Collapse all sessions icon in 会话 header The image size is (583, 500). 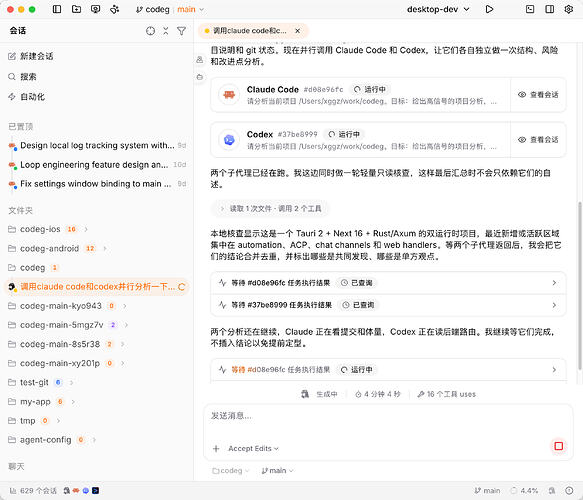click(x=165, y=31)
